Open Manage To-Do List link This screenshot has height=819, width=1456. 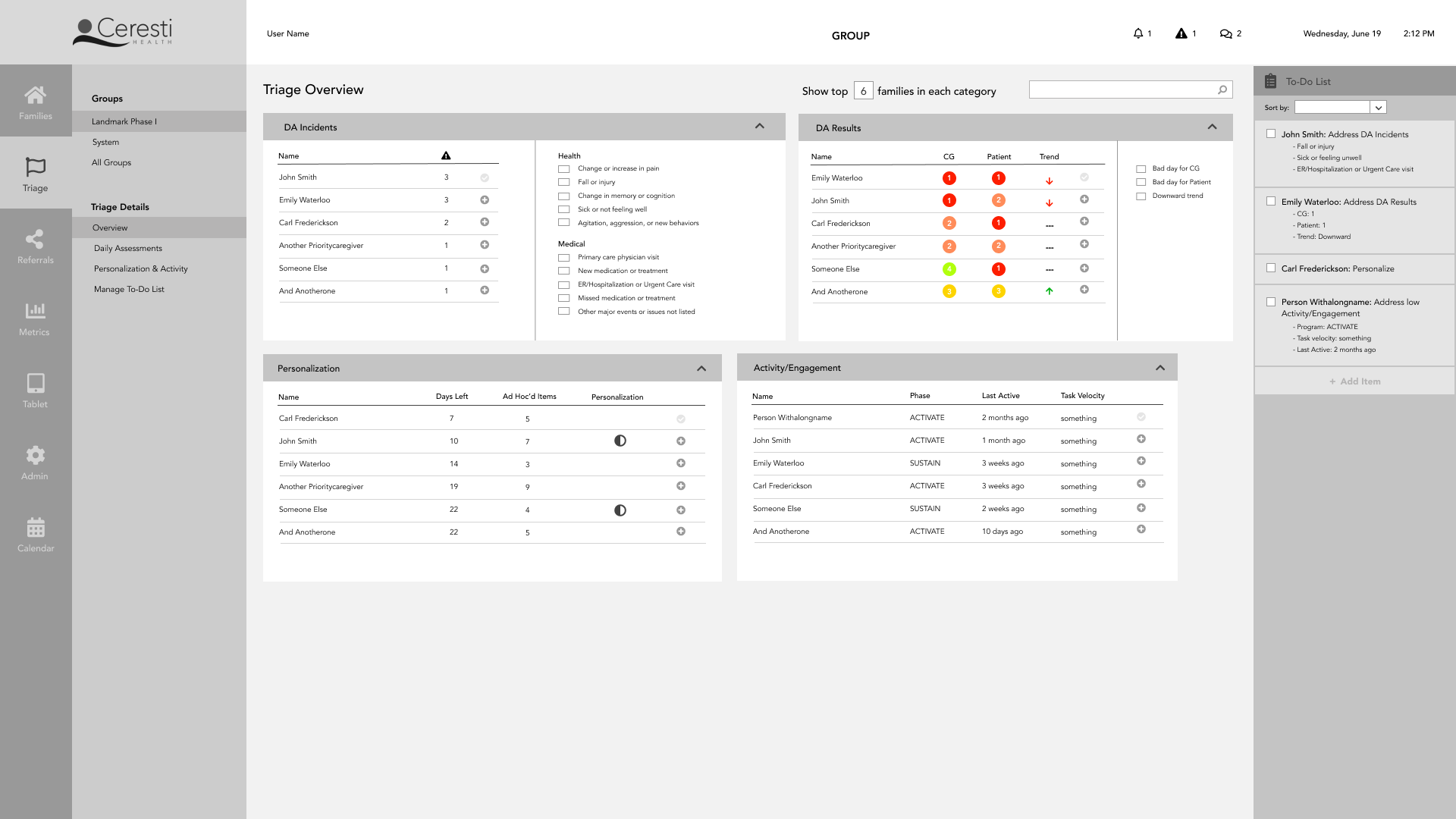click(129, 290)
